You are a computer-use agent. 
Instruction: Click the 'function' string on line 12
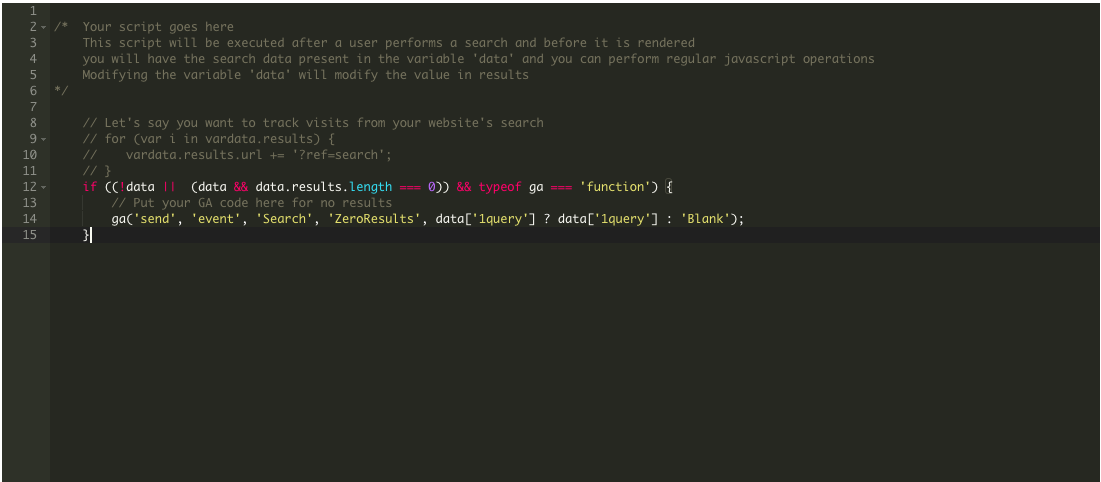coord(615,187)
